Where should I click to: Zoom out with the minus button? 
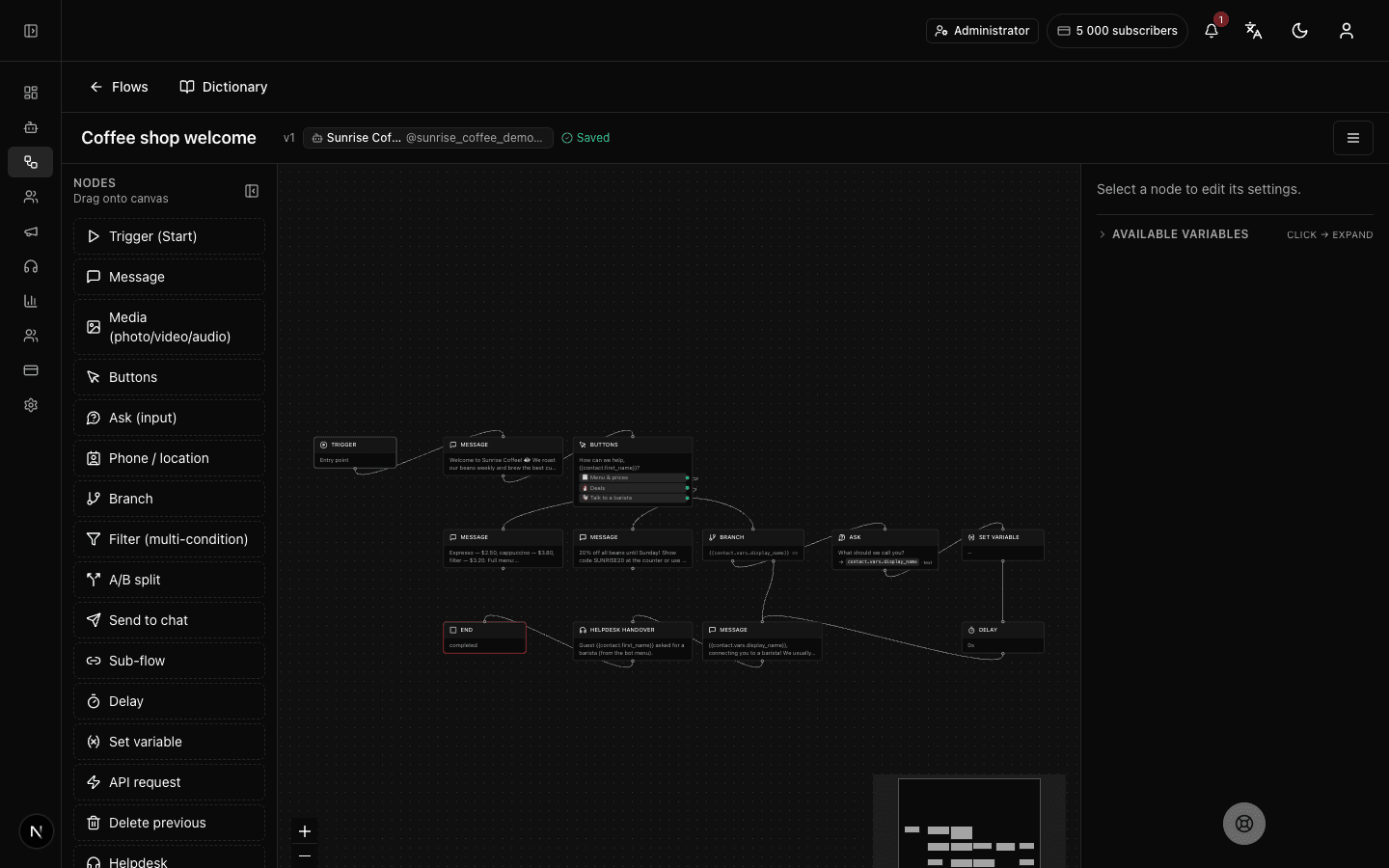pyautogui.click(x=305, y=856)
